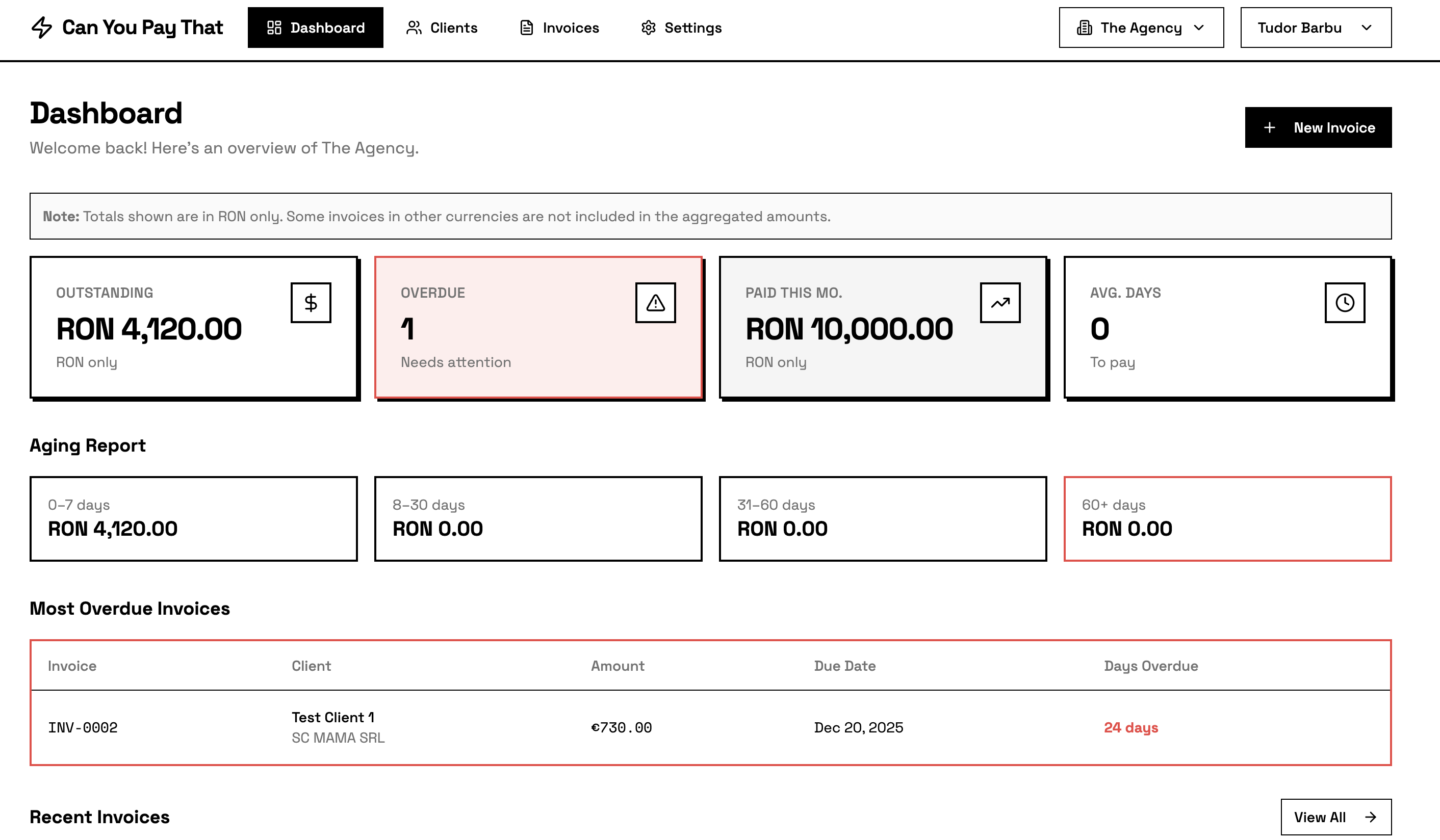Select the dollar icon on the Outstanding card

pos(311,302)
